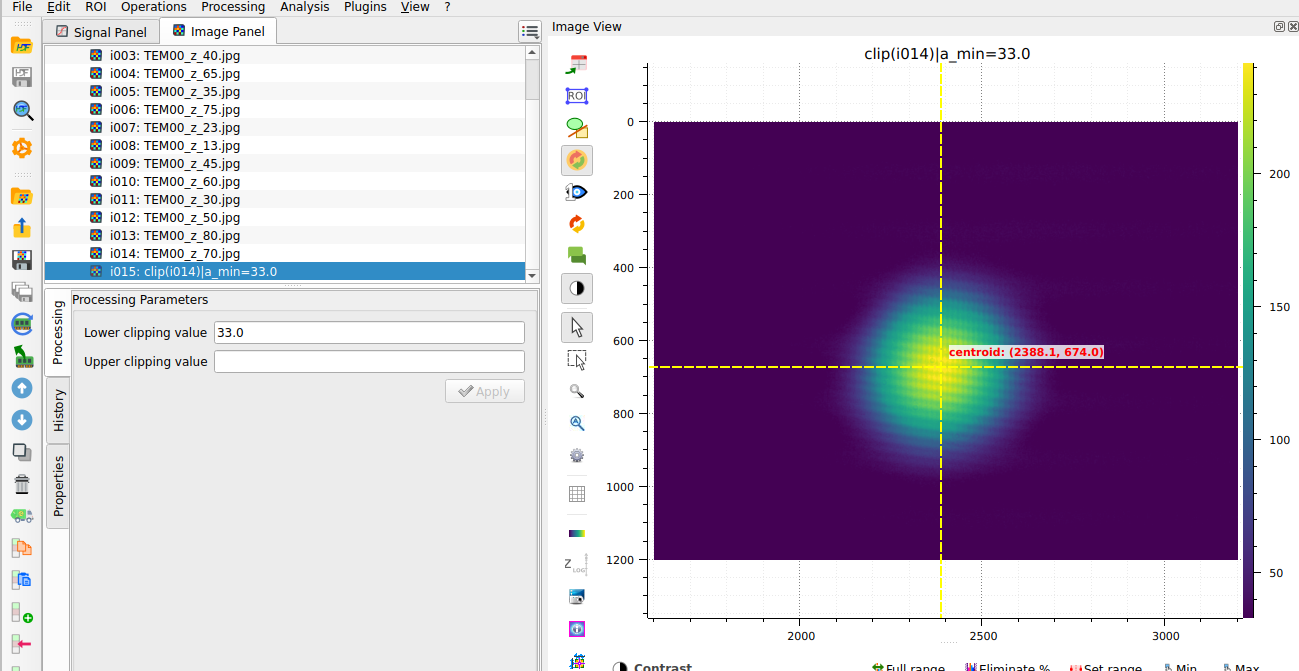Select i015: clip(i014)|a_min=33.0 row

(285, 271)
